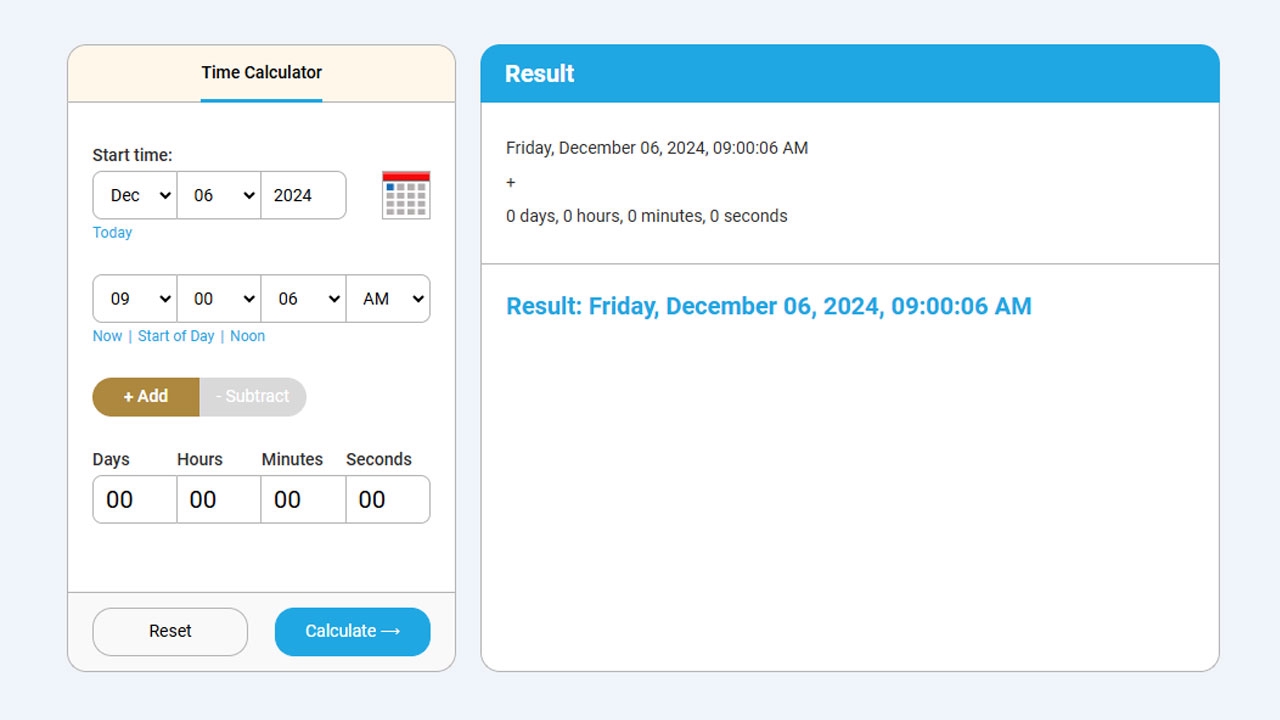Screen dimensions: 1280x720
Task: Focus the Seconds duration input field
Action: [388, 499]
